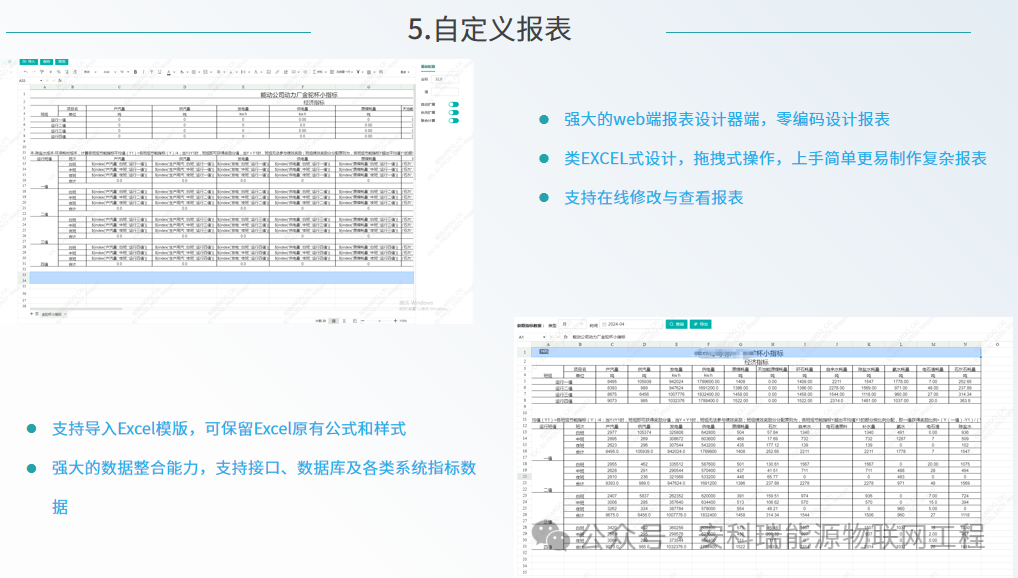Click the zoom in plus in designer status bar
This screenshot has height=578, width=1018.
pos(395,321)
